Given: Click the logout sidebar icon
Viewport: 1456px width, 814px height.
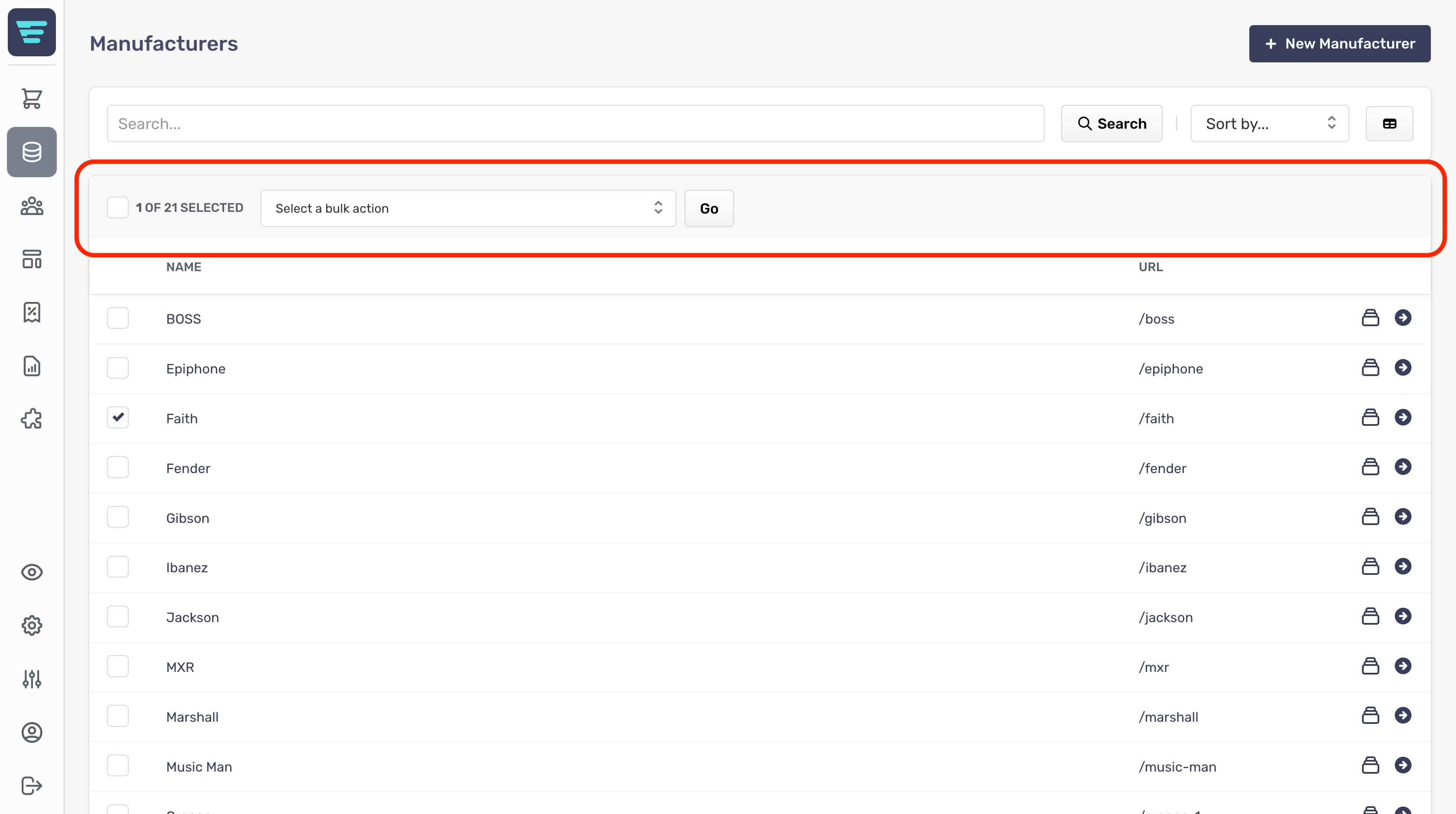Looking at the screenshot, I should [32, 785].
